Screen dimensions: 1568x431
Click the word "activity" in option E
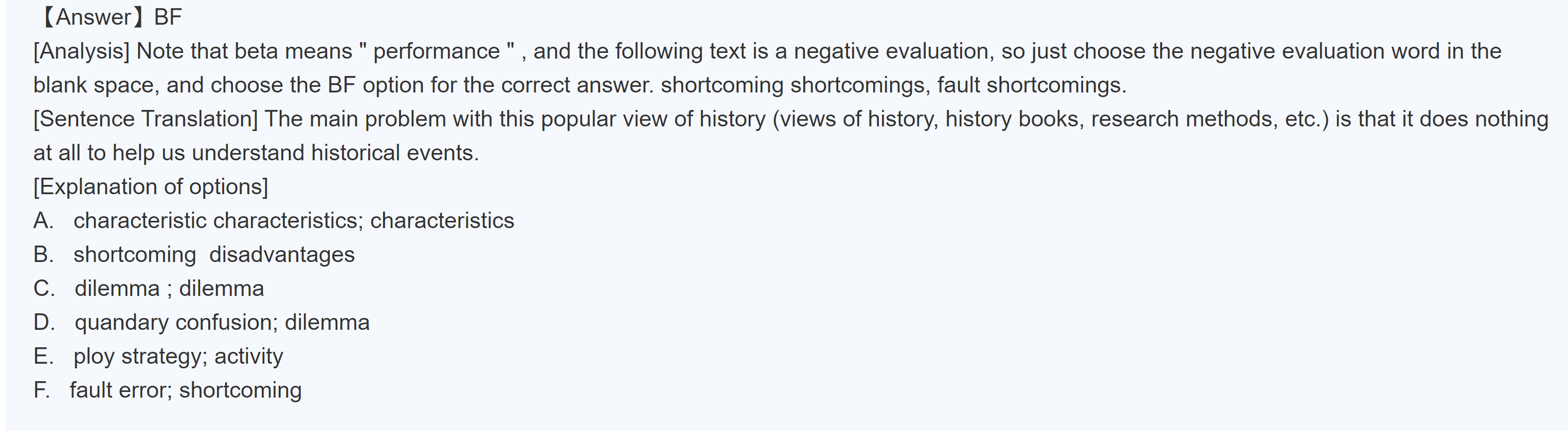[248, 356]
